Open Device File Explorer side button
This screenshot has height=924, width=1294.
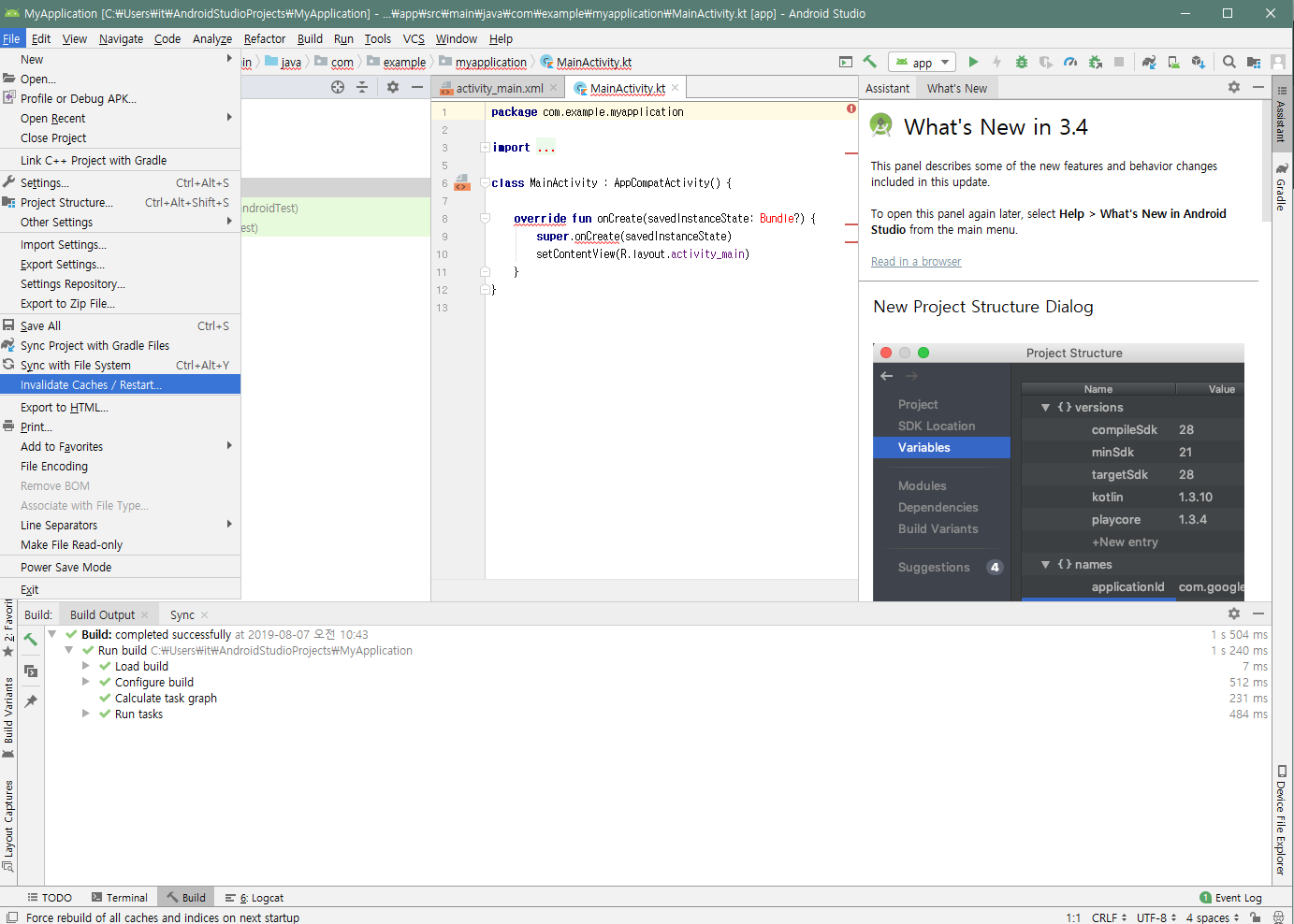[x=1282, y=820]
